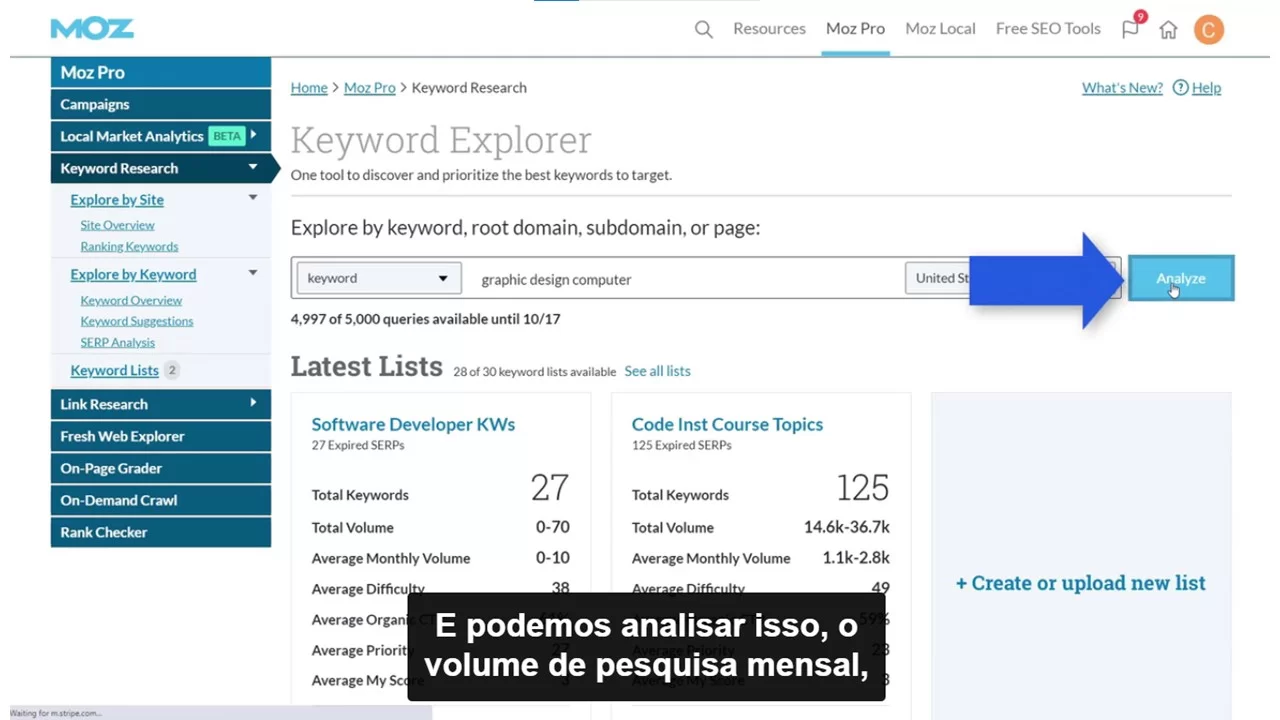Select '125 Expired SERPs' text
The width and height of the screenshot is (1280, 720).
coord(681,445)
